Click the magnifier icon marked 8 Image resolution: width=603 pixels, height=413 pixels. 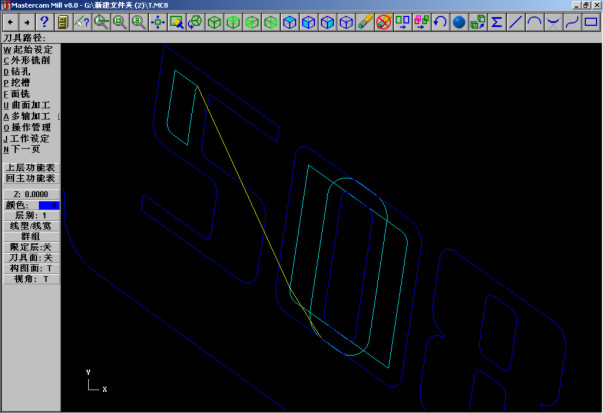[138, 22]
